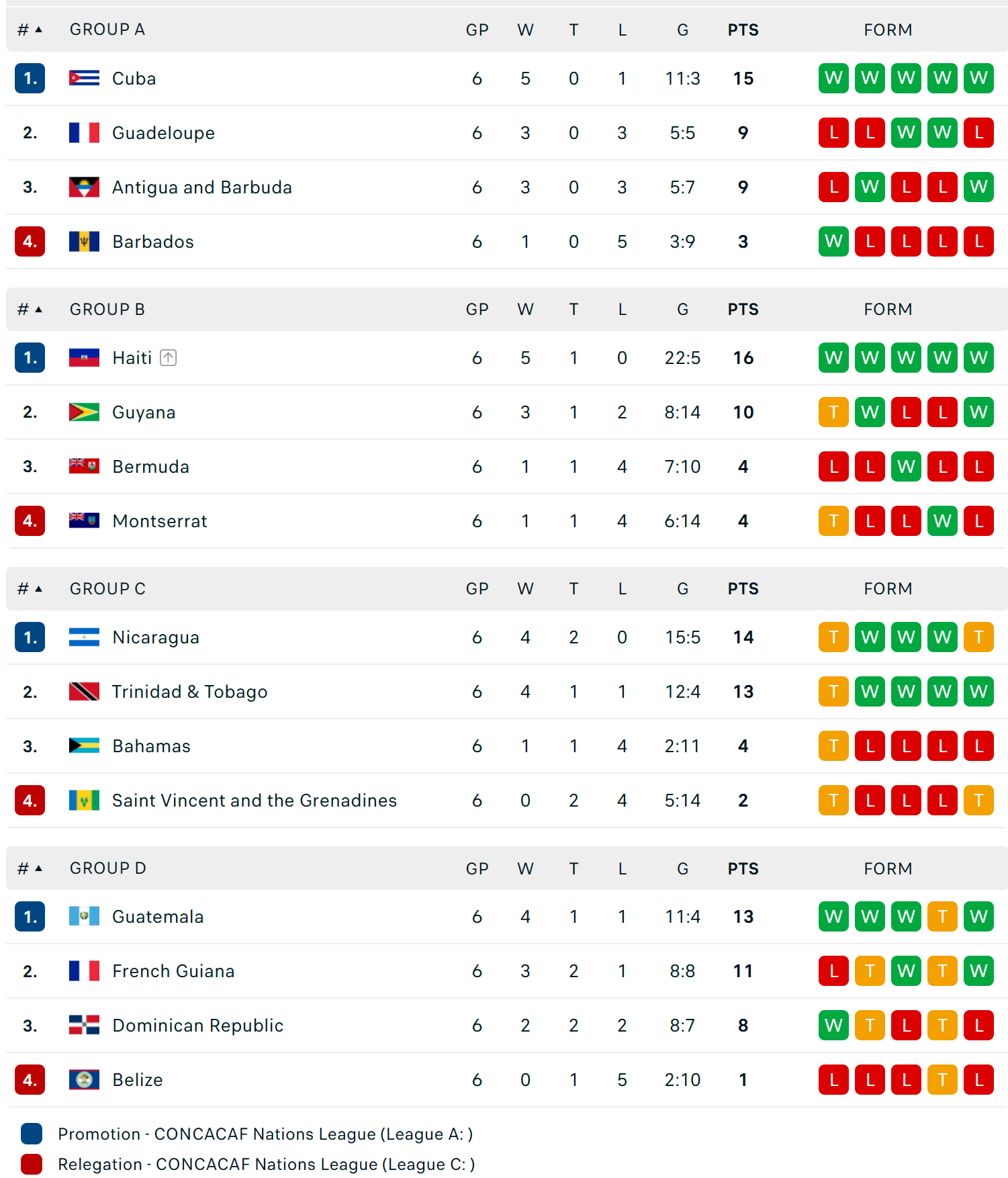Click the Belize flag icon
The image size is (1008, 1178).
point(84,1080)
